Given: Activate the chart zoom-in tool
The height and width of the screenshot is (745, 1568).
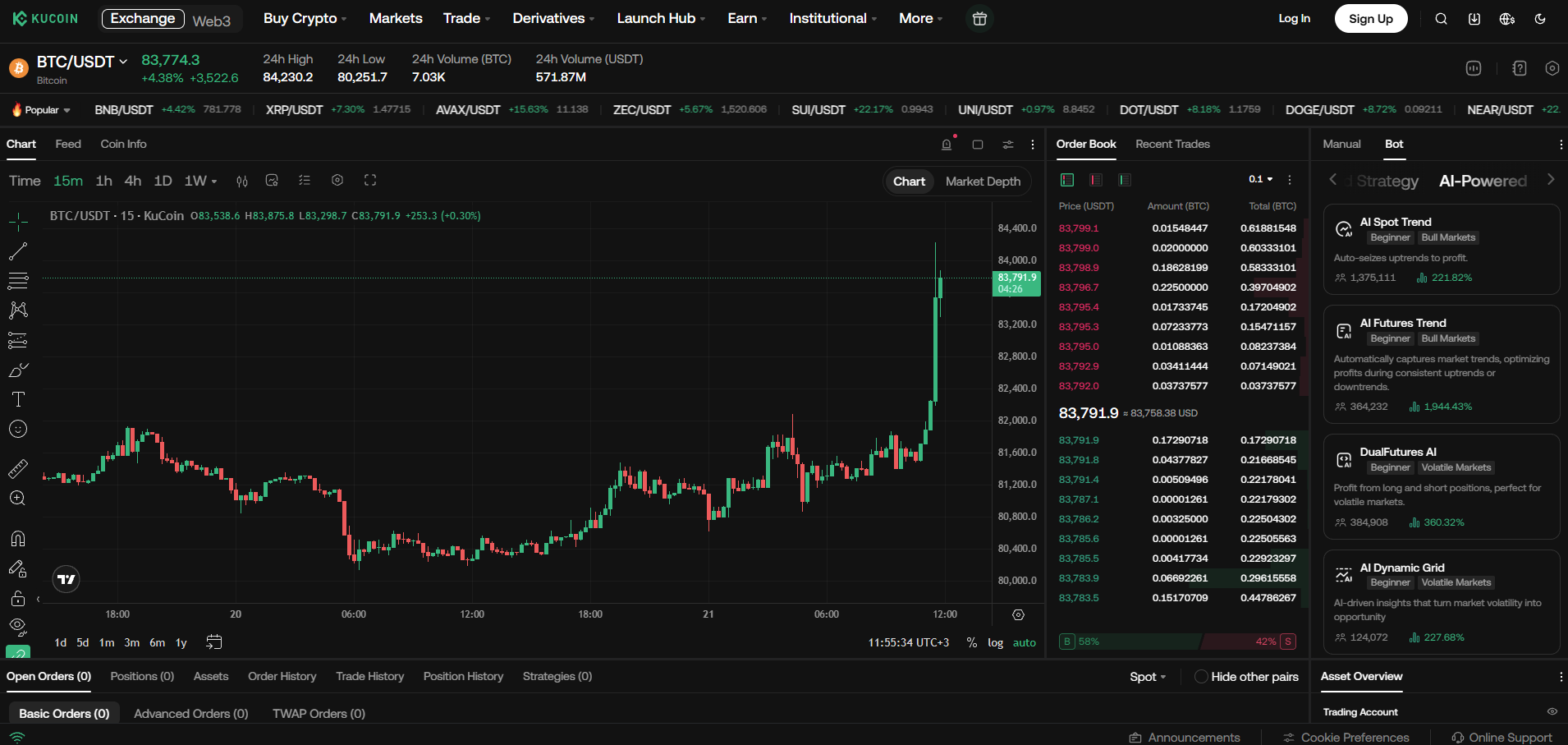Looking at the screenshot, I should coord(18,498).
